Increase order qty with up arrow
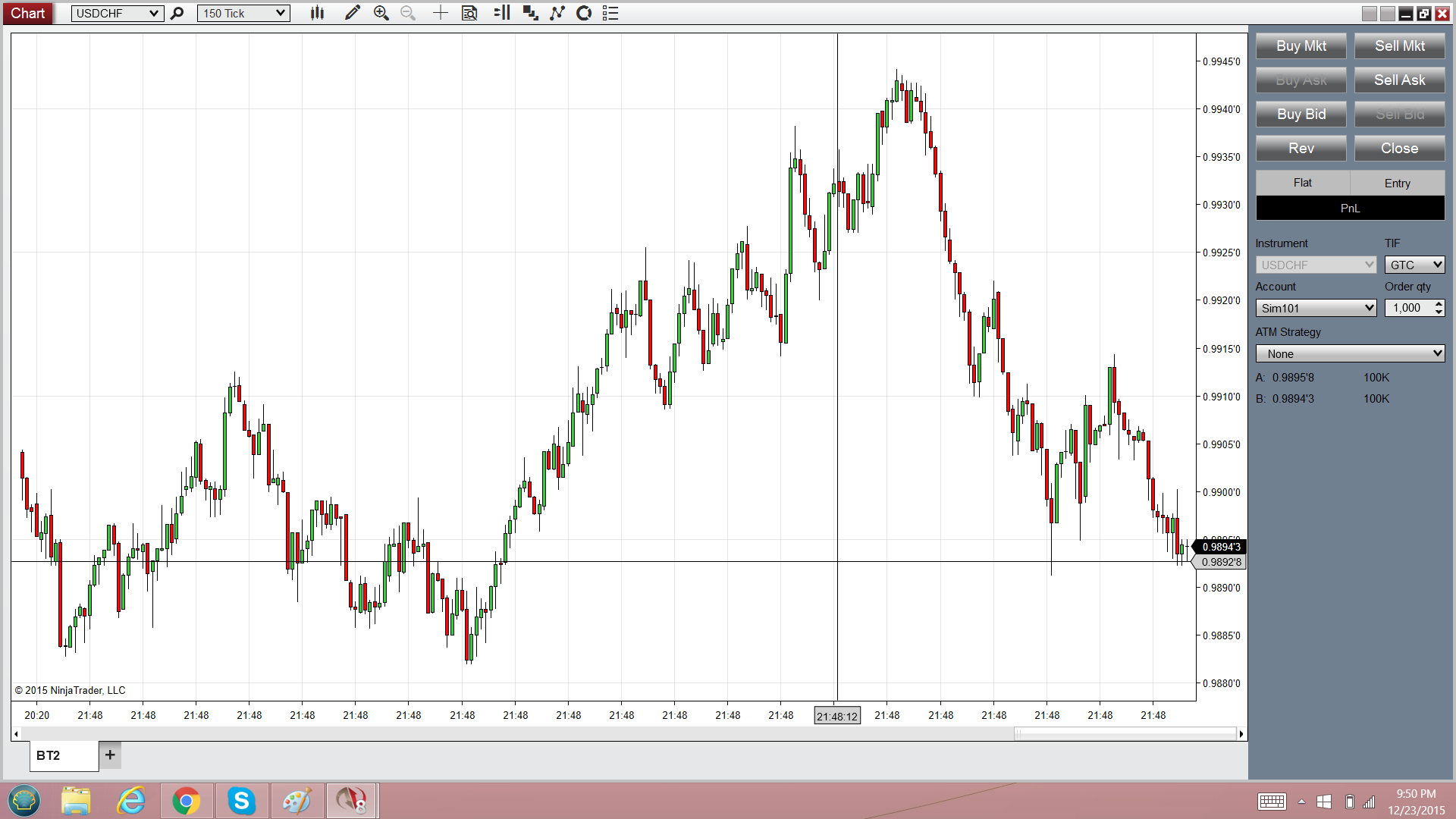The image size is (1456, 819). pos(1439,303)
